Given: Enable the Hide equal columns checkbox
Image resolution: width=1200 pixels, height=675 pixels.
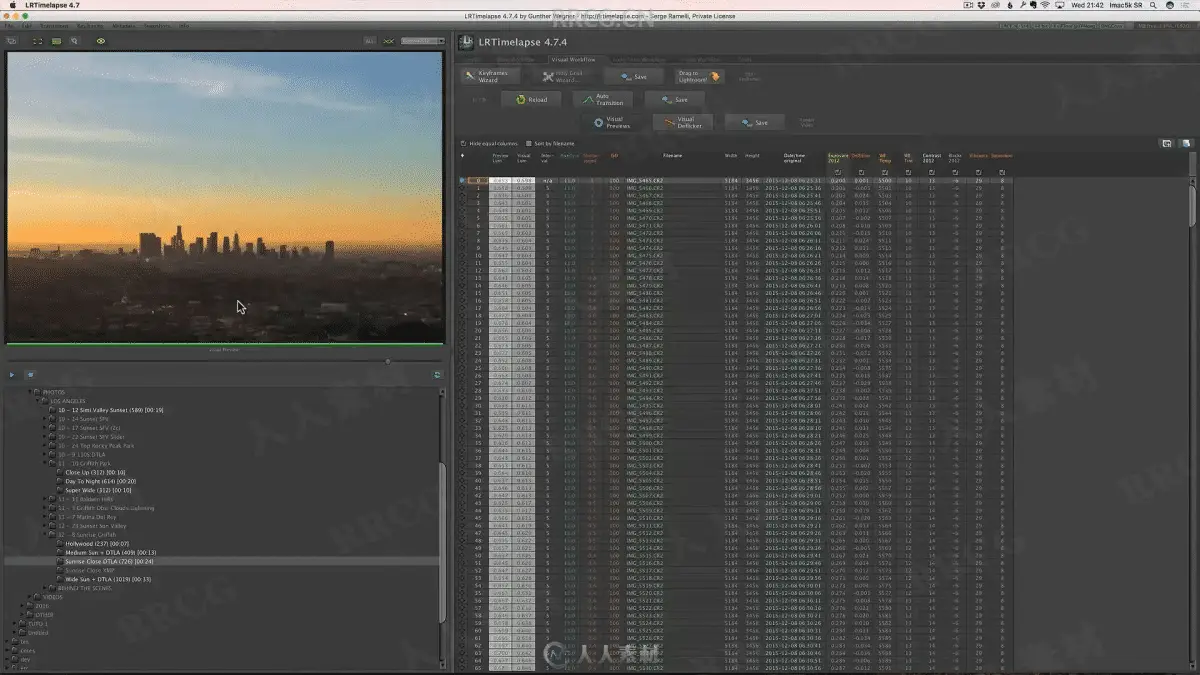Looking at the screenshot, I should point(464,144).
